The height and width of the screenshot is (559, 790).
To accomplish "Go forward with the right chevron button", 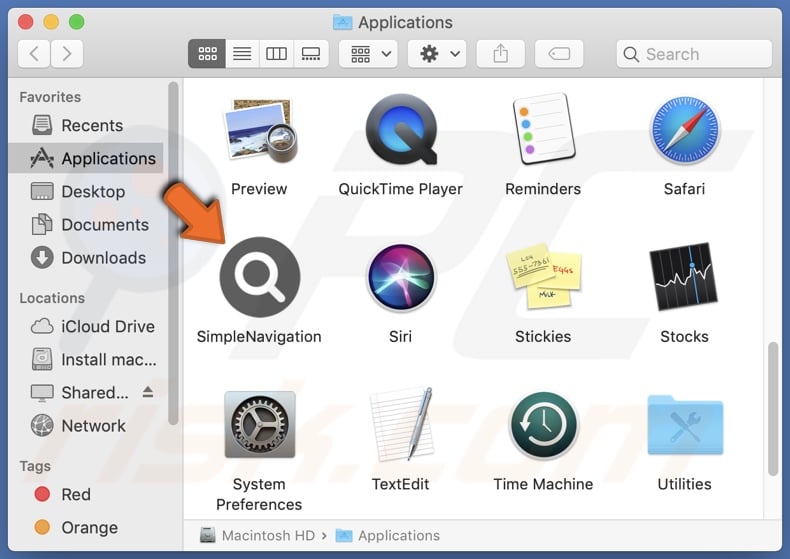I will tap(67, 53).
